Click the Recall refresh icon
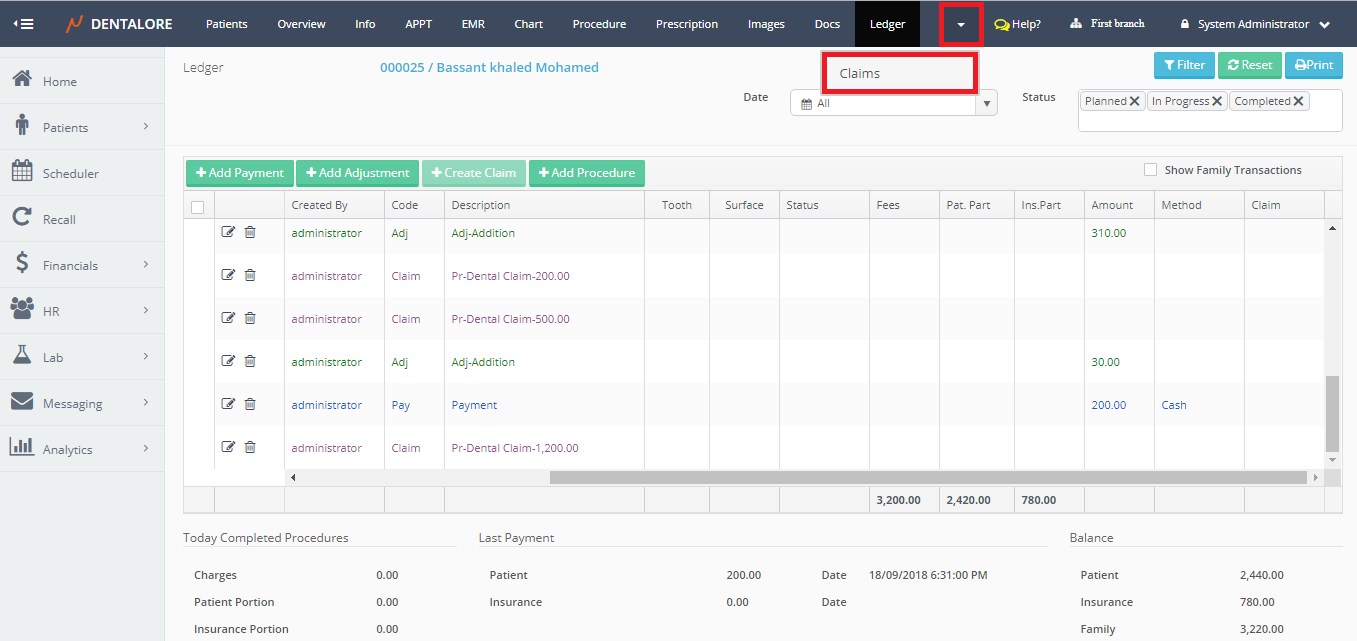 pyautogui.click(x=22, y=218)
